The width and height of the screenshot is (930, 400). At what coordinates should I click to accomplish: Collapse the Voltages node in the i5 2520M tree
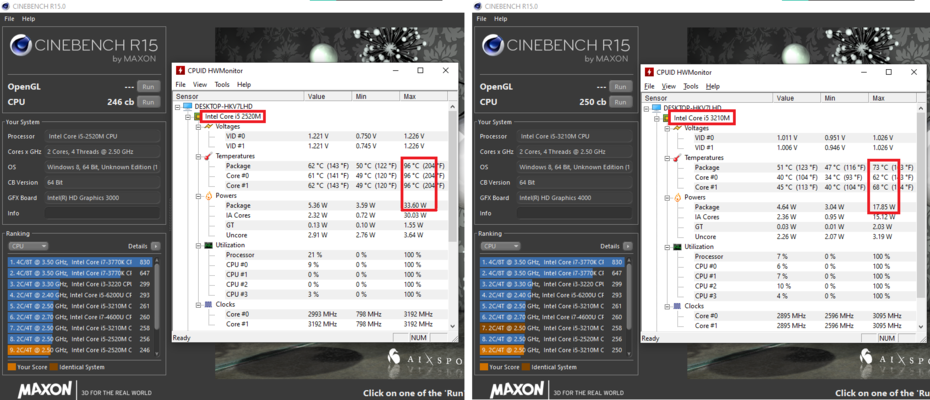tap(199, 126)
